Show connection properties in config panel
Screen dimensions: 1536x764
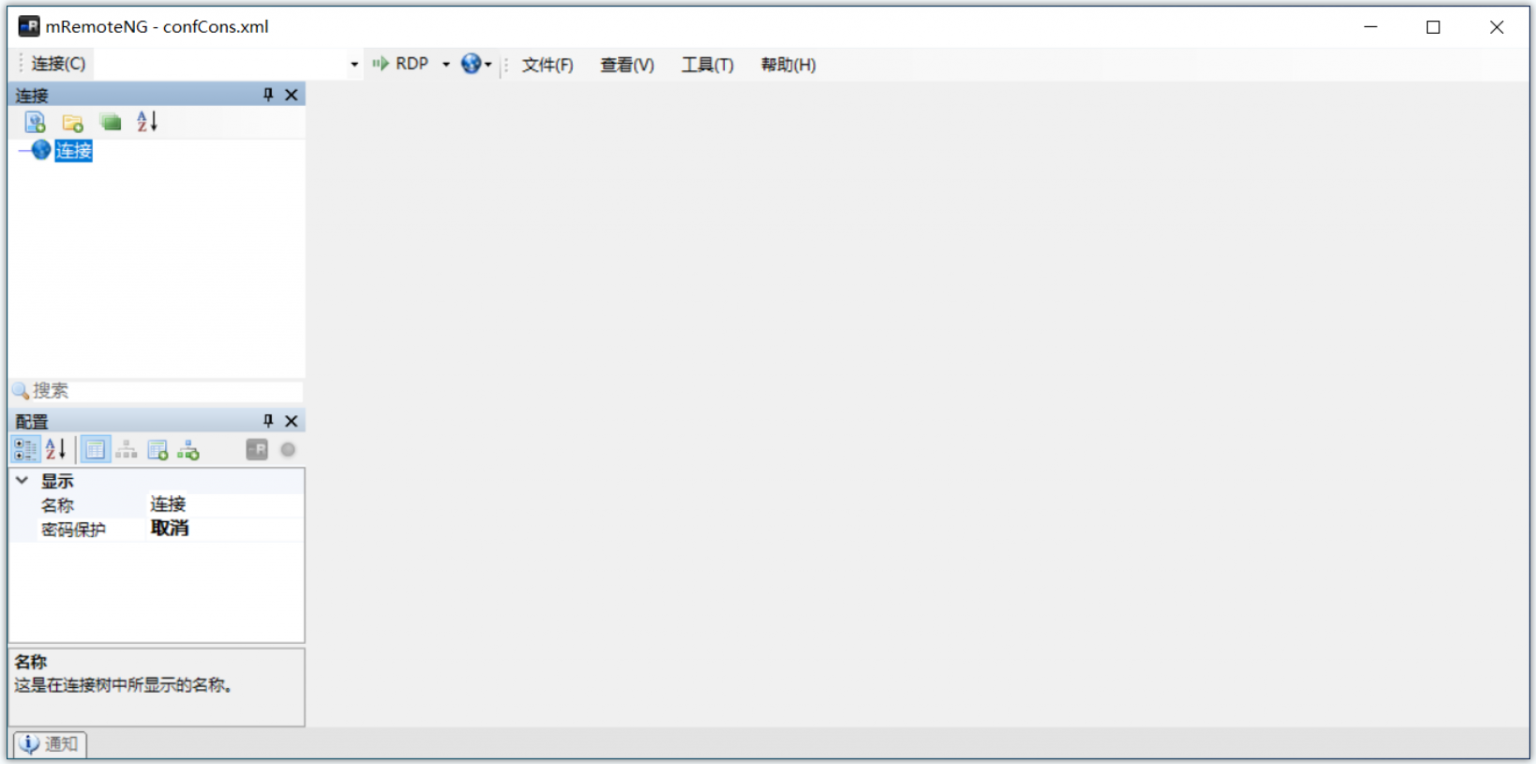(94, 449)
